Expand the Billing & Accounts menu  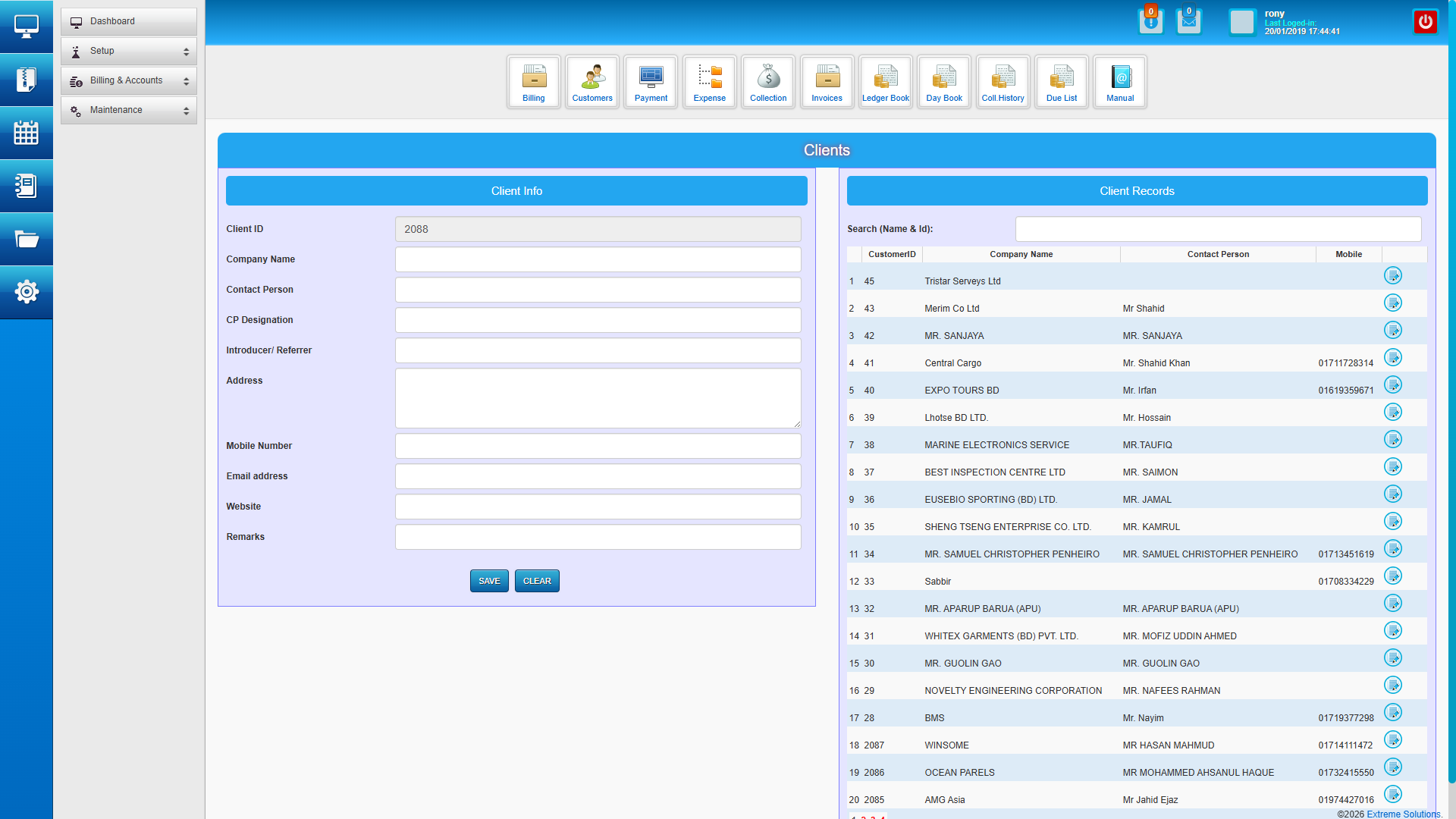tap(129, 80)
